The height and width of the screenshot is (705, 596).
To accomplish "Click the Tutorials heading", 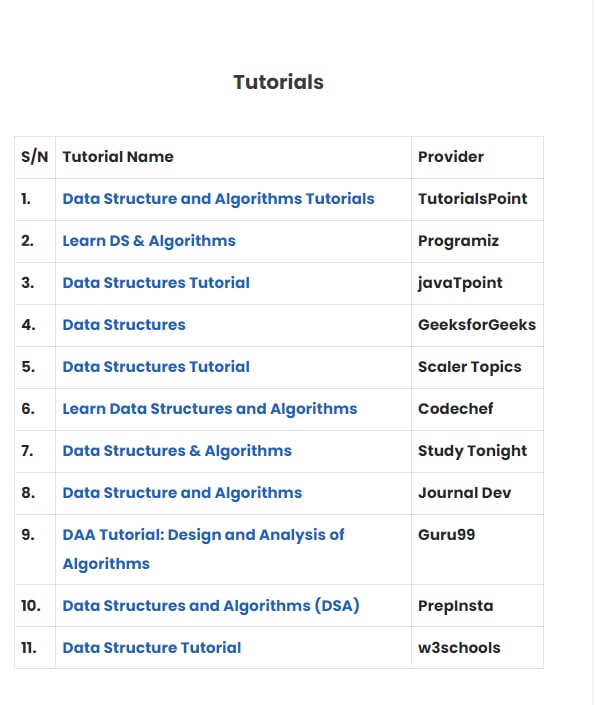I will (x=278, y=82).
